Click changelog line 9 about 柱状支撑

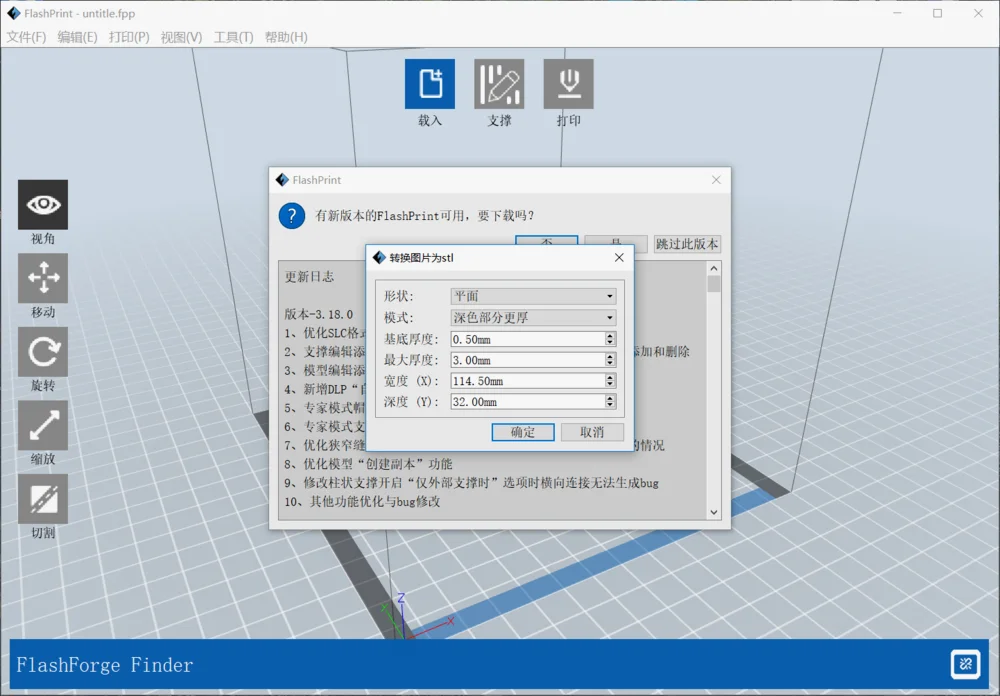click(471, 482)
